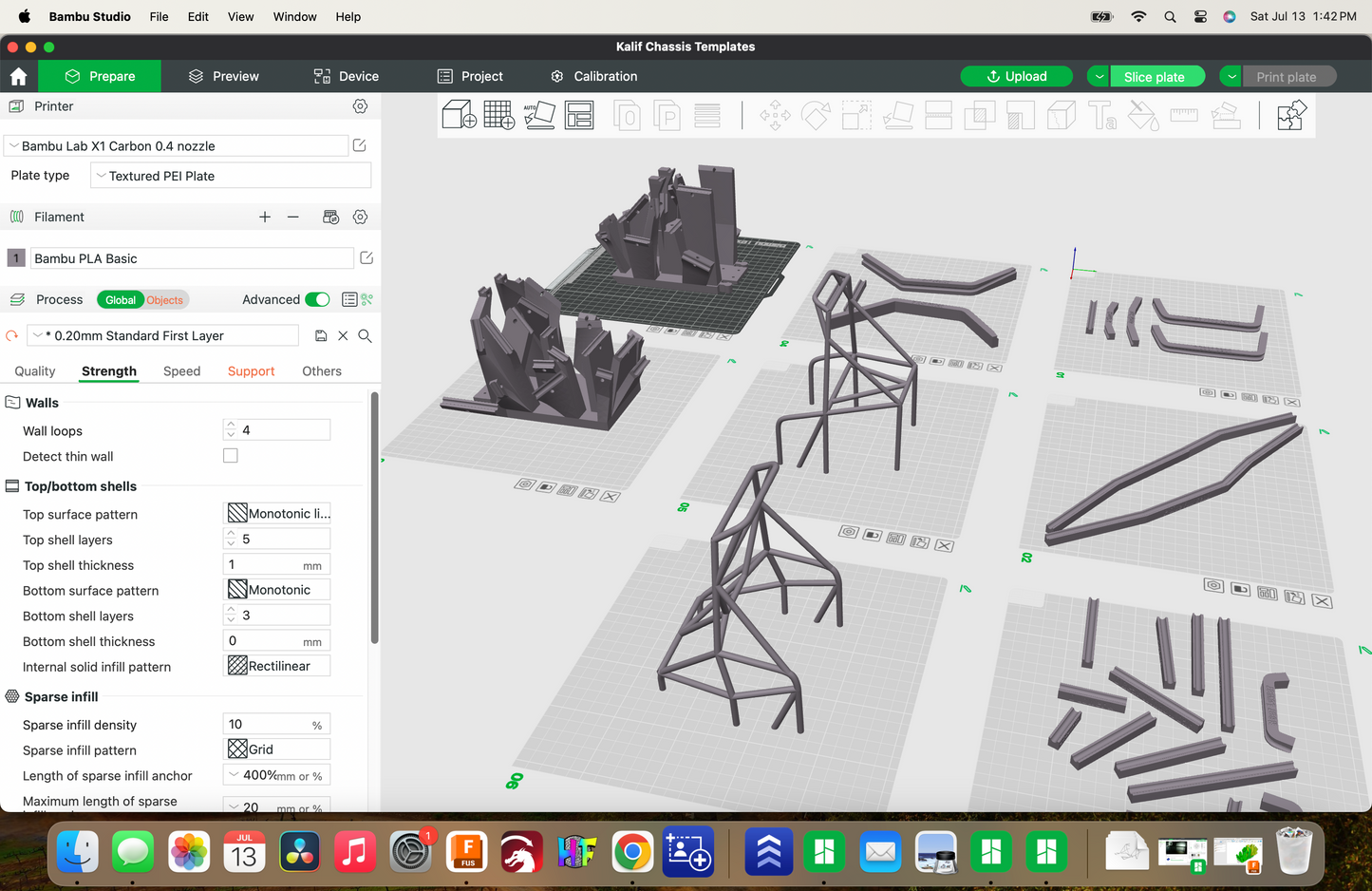Viewport: 1372px width, 891px height.
Task: Expand the Sparse infill pattern dropdown
Action: 277,749
